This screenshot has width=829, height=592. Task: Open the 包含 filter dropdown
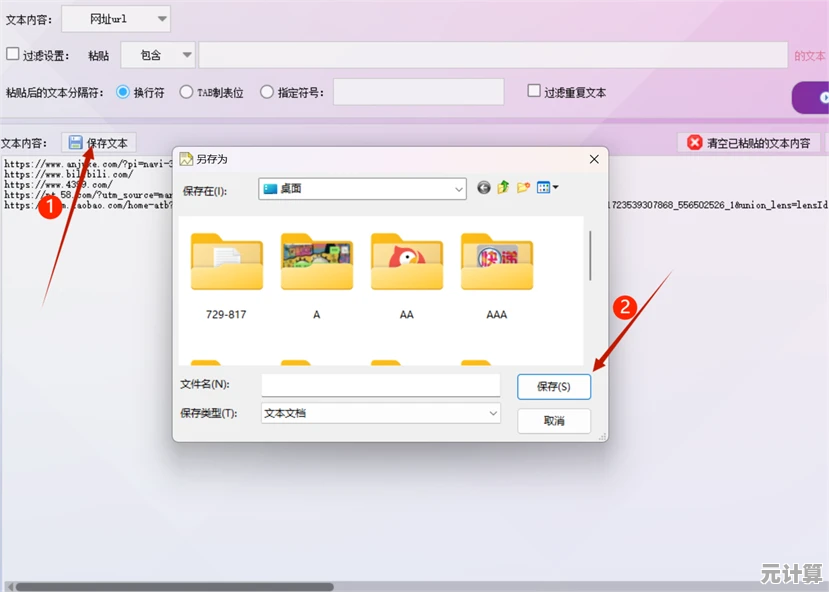(158, 55)
